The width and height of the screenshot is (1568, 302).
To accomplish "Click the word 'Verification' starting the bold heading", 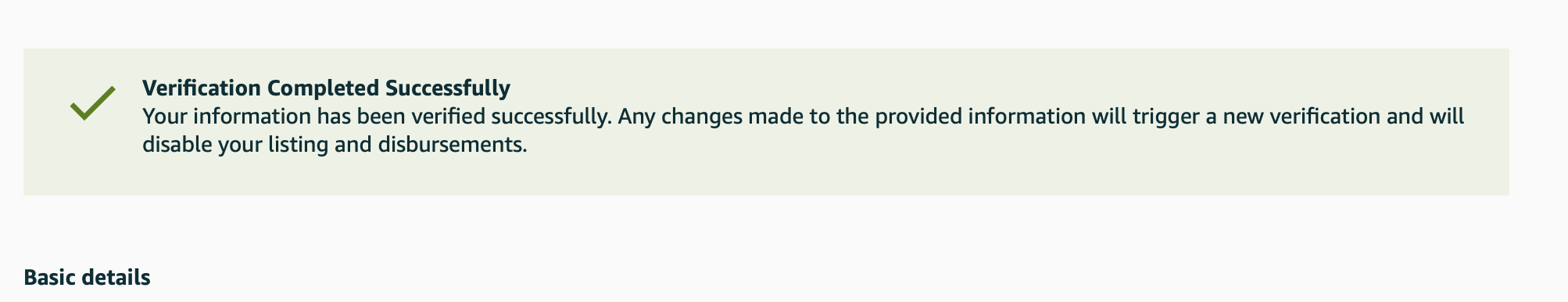I will (x=202, y=88).
